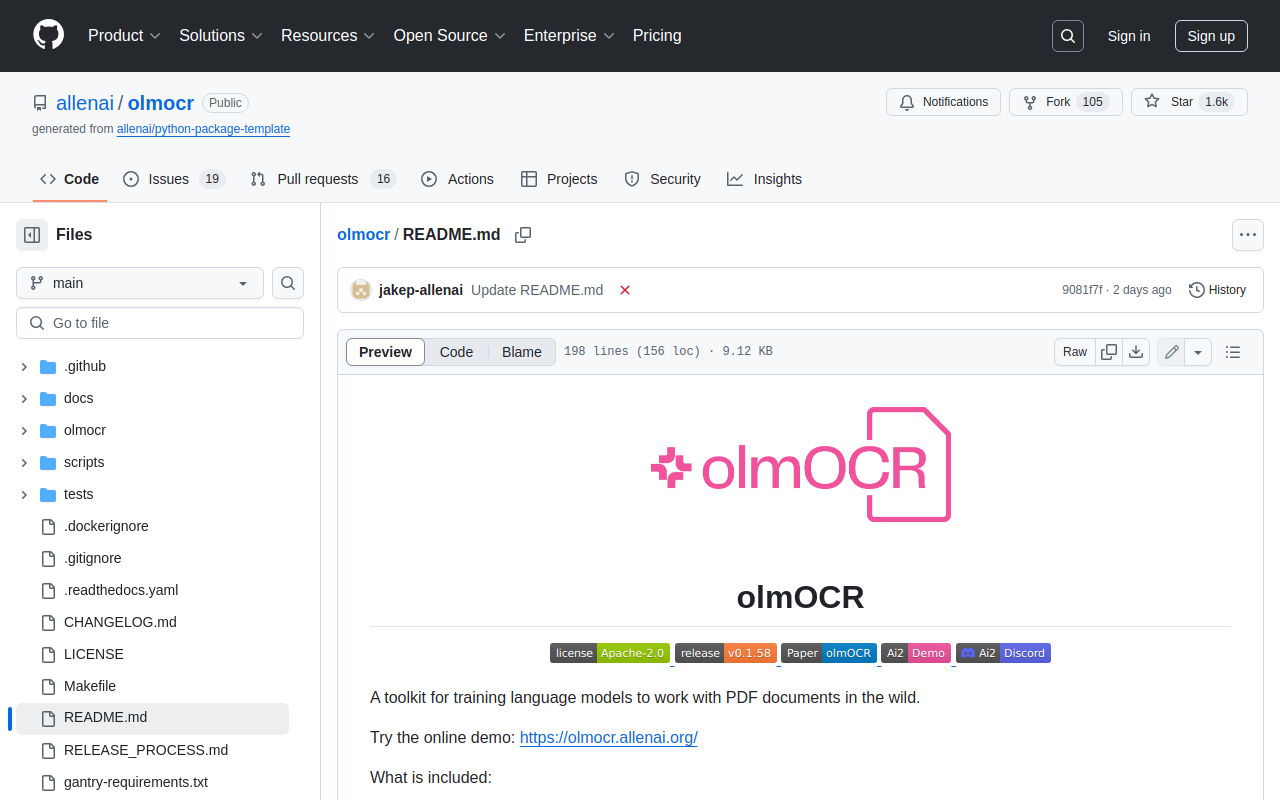Open the more file actions ellipsis button
Image resolution: width=1280 pixels, height=800 pixels.
point(1248,235)
